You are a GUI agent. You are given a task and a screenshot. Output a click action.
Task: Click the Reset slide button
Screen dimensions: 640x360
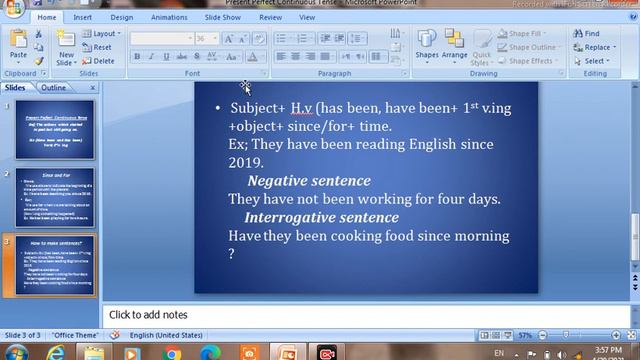coord(97,47)
